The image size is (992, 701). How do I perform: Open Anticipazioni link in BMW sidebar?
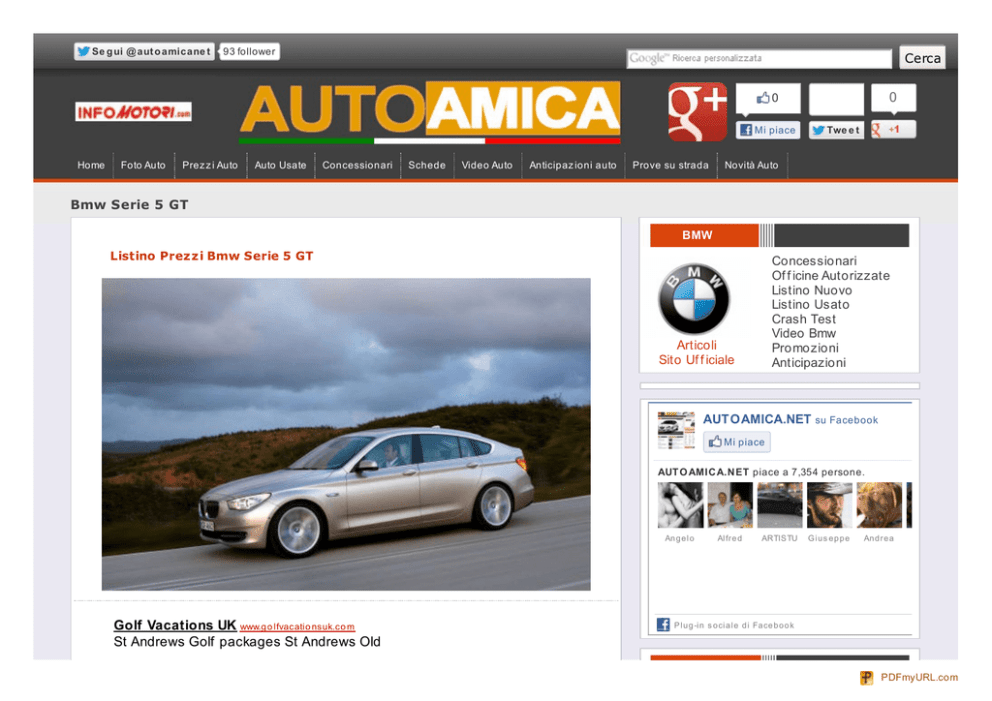tap(809, 363)
